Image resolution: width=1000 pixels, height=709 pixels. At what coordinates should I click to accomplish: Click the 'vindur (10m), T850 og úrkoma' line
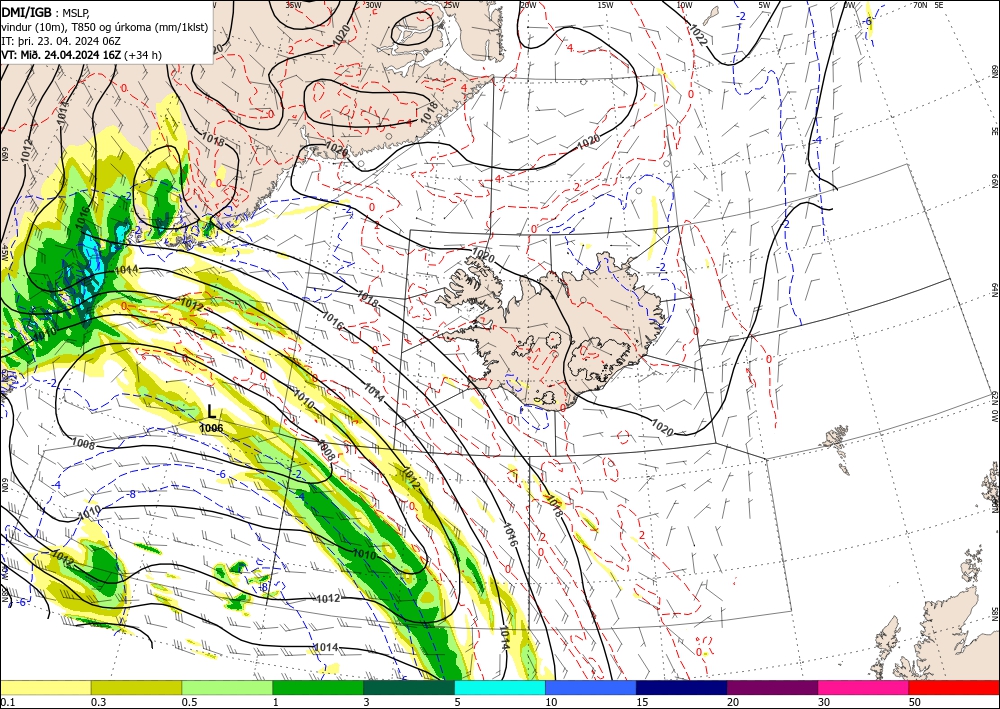pos(104,26)
